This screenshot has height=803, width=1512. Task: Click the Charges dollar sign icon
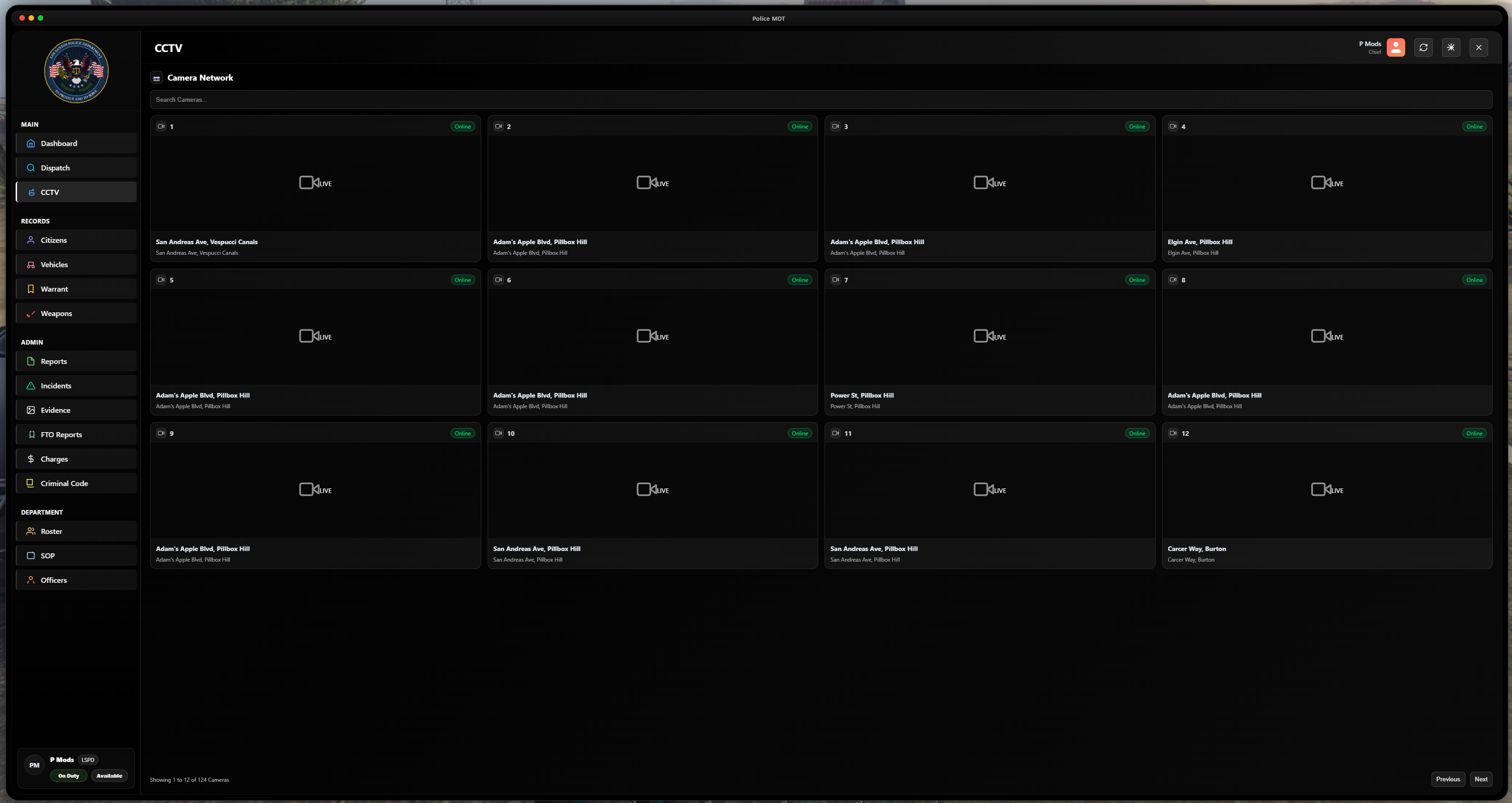coord(31,459)
